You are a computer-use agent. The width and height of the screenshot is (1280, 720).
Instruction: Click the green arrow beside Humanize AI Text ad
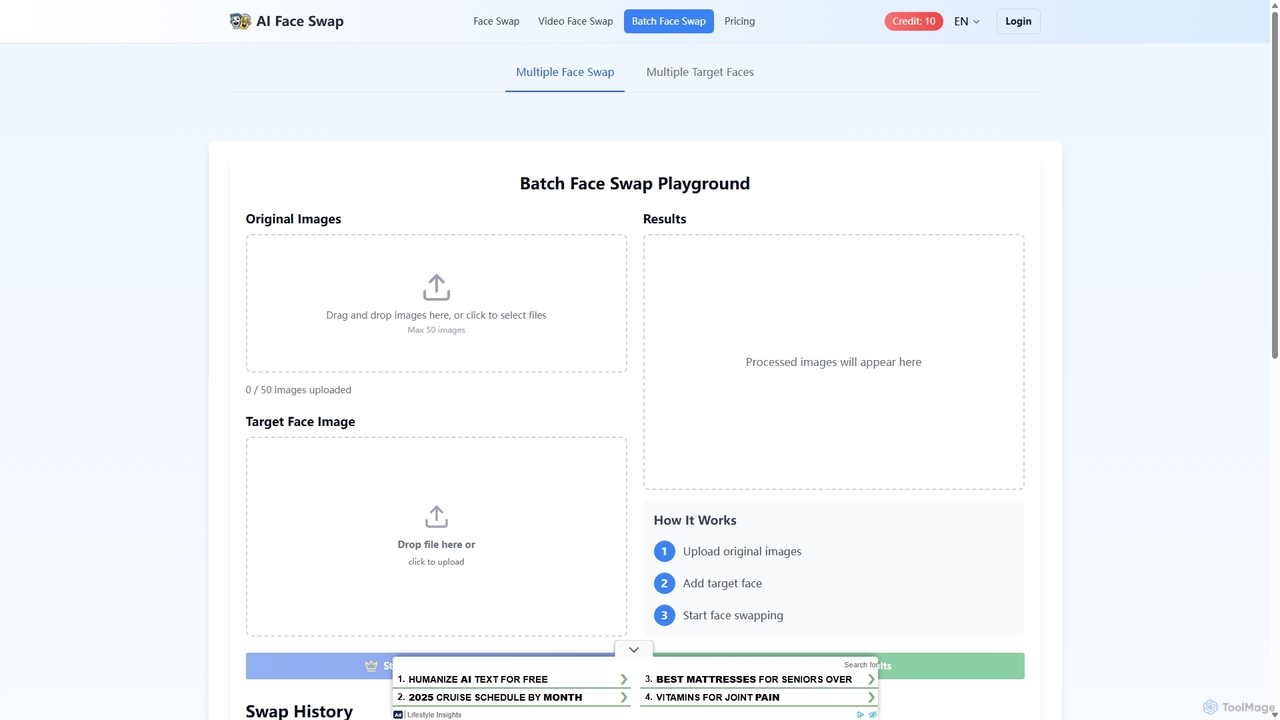624,679
